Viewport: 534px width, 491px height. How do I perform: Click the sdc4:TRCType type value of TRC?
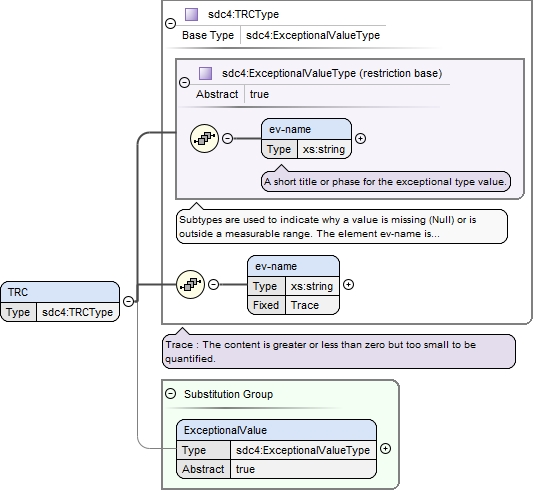(x=77, y=312)
